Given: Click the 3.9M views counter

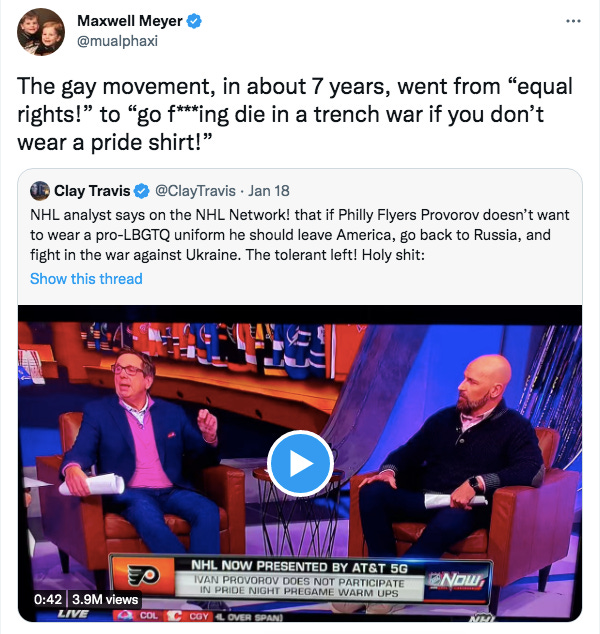Looking at the screenshot, I should pyautogui.click(x=105, y=599).
